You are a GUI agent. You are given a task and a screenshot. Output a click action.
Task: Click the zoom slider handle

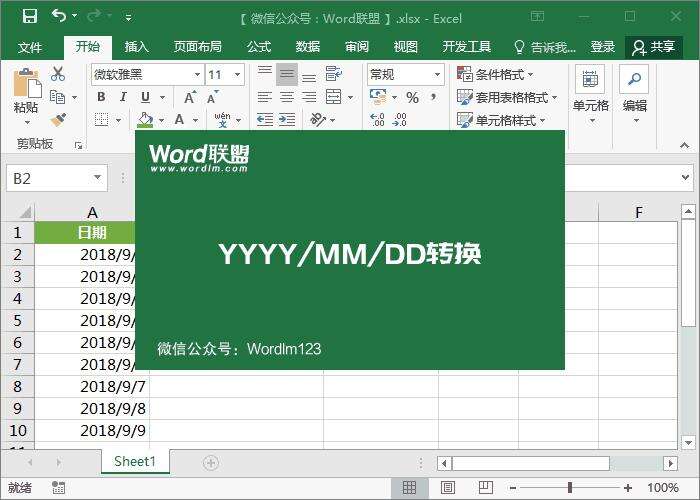pyautogui.click(x=569, y=488)
